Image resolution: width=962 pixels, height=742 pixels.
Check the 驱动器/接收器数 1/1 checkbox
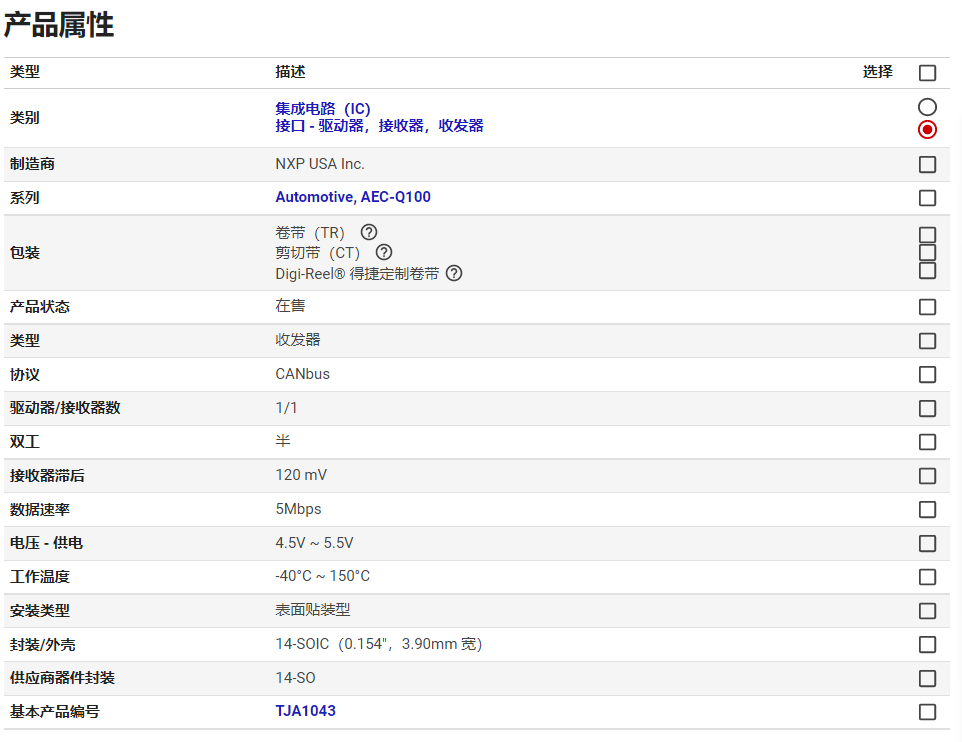927,408
